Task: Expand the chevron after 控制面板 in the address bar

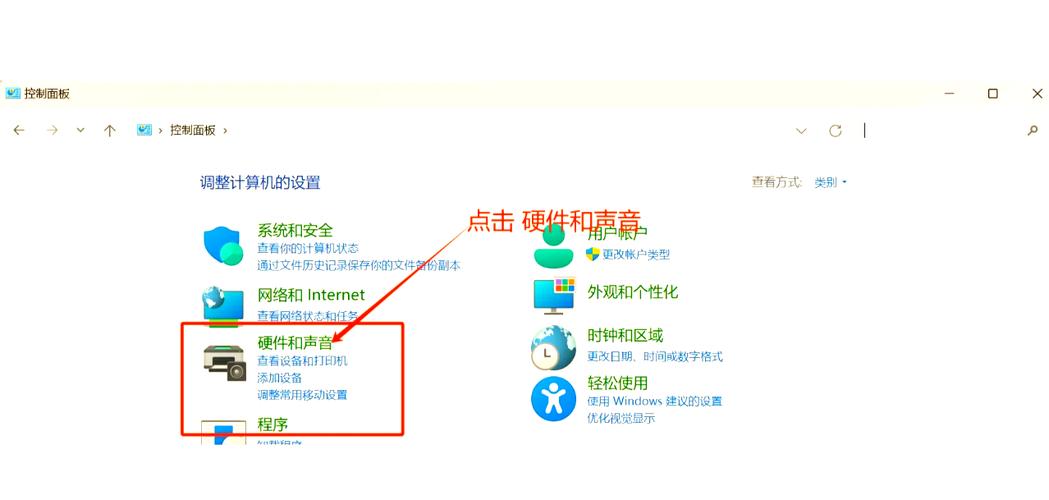Action: coord(225,131)
